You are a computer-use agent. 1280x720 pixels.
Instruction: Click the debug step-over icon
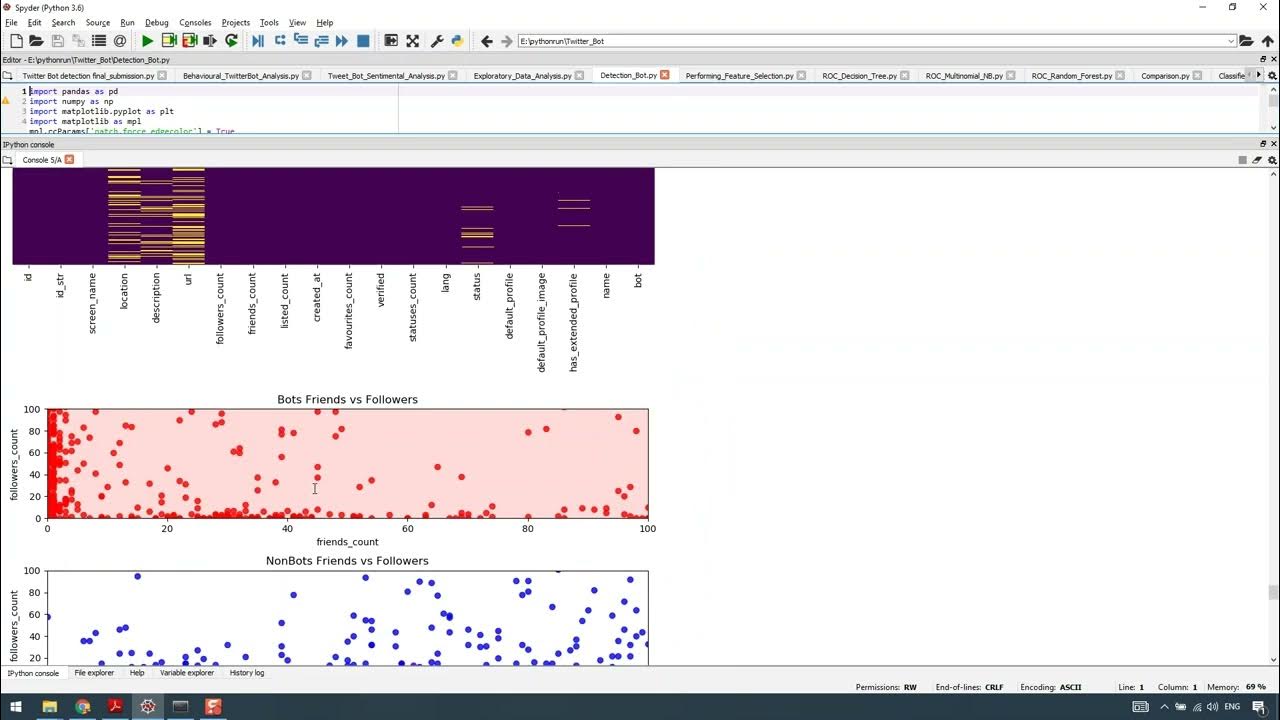pyautogui.click(x=280, y=41)
